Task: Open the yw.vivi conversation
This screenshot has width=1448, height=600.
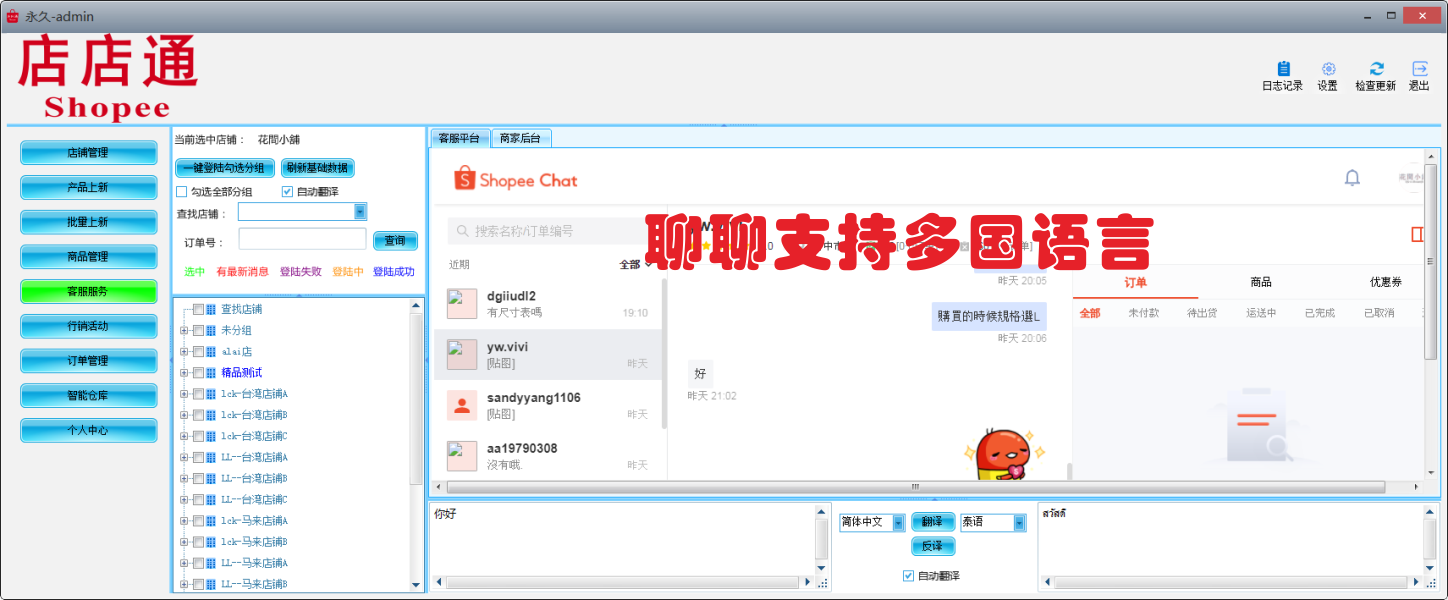Action: 548,355
